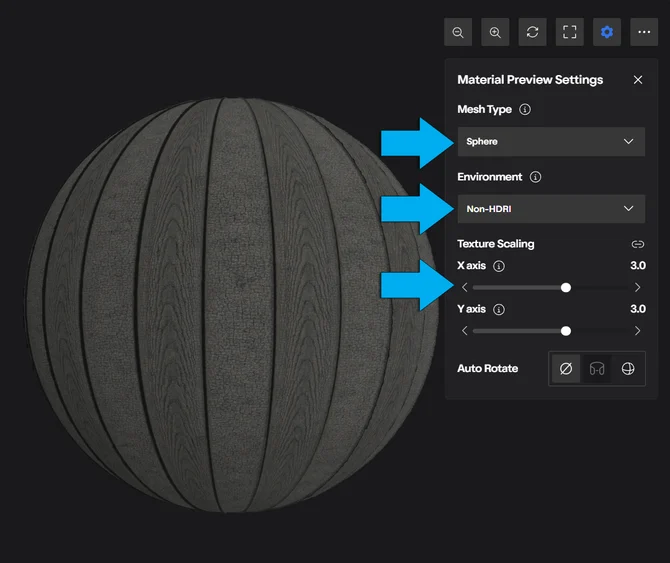
Task: Close the Material Preview Settings panel
Action: [638, 80]
